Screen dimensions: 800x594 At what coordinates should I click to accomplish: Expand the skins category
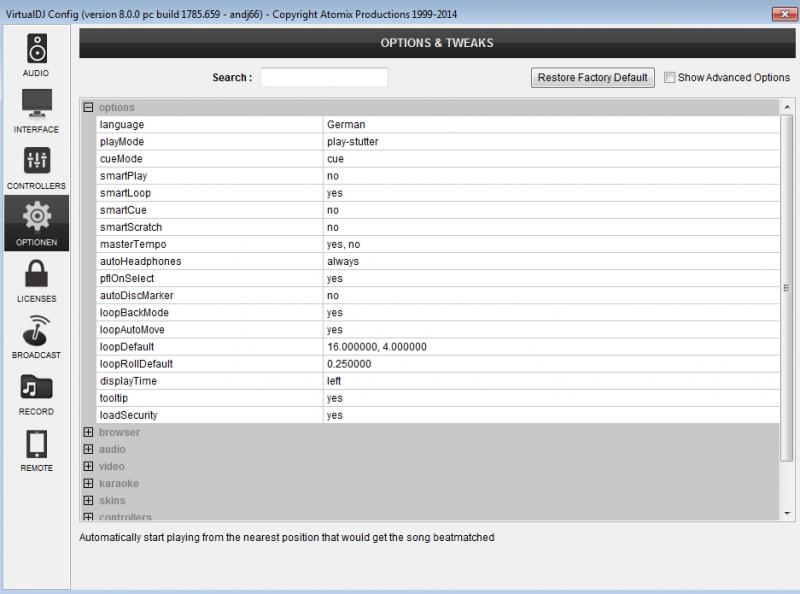[88, 500]
